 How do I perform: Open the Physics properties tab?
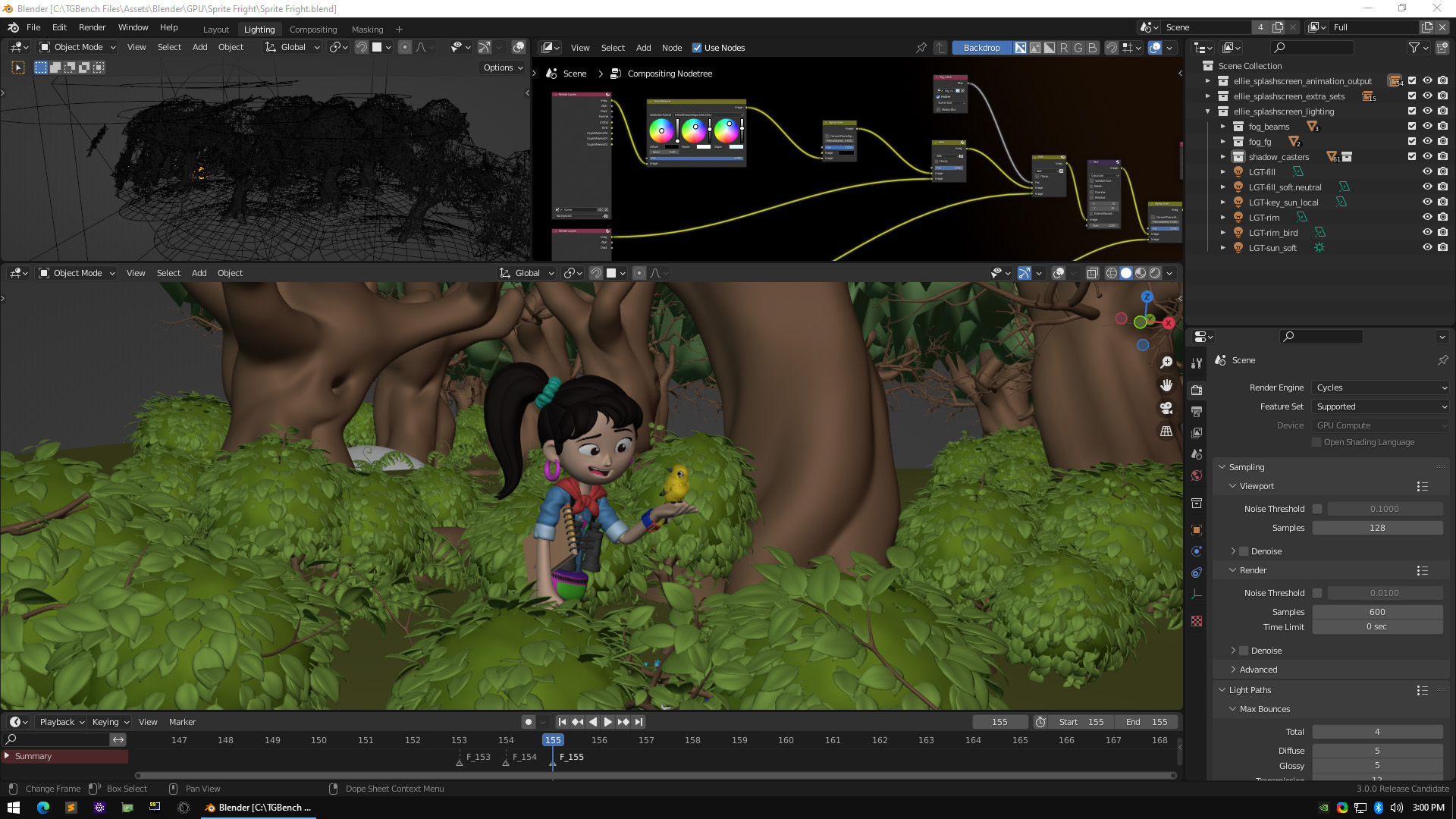point(1197,551)
